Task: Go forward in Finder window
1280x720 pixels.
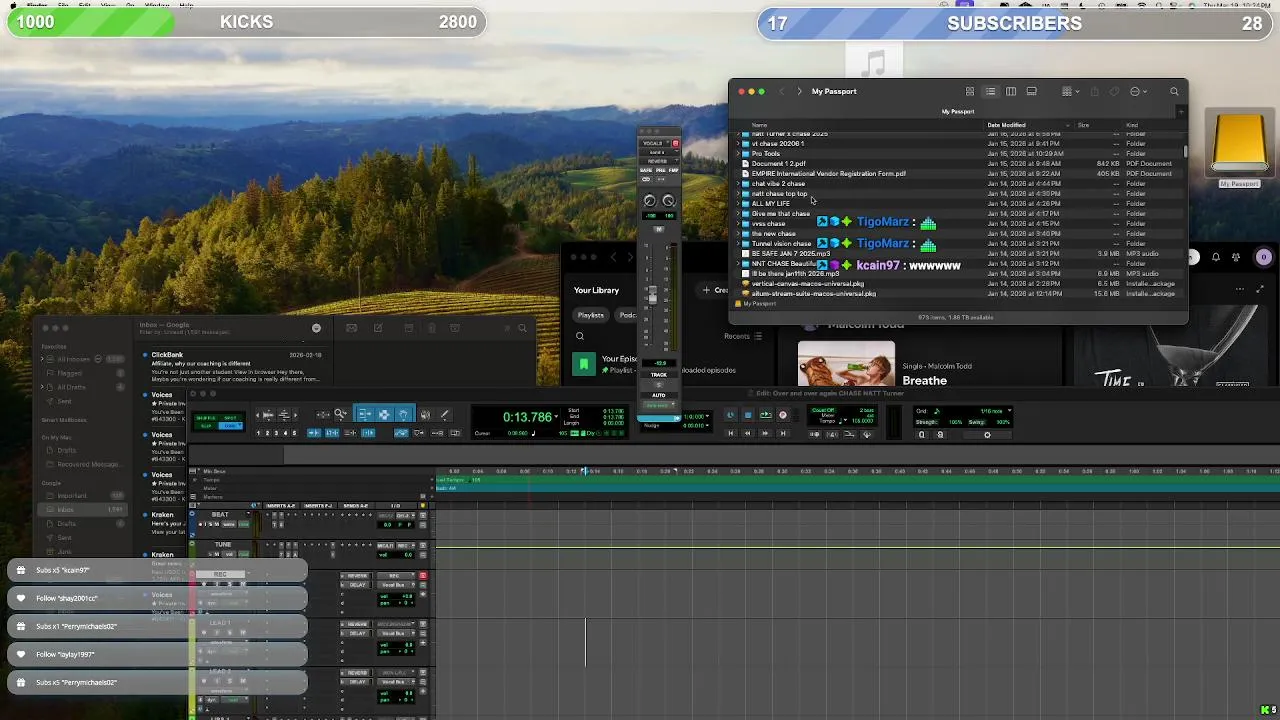Action: pos(799,91)
